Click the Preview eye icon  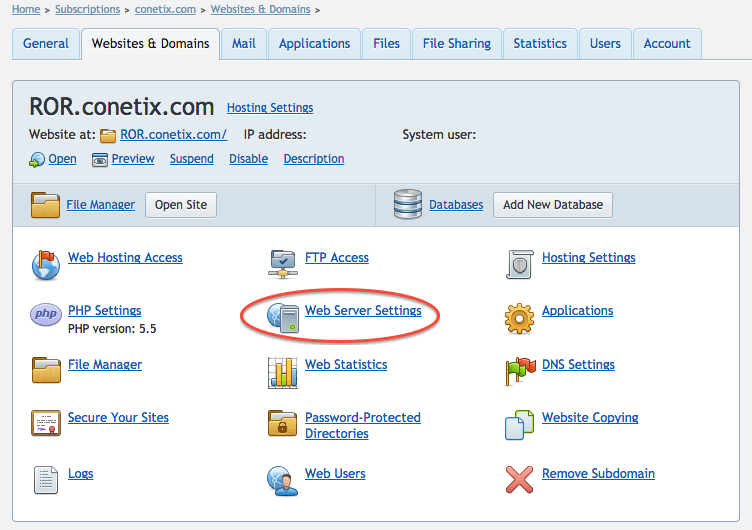click(x=99, y=160)
